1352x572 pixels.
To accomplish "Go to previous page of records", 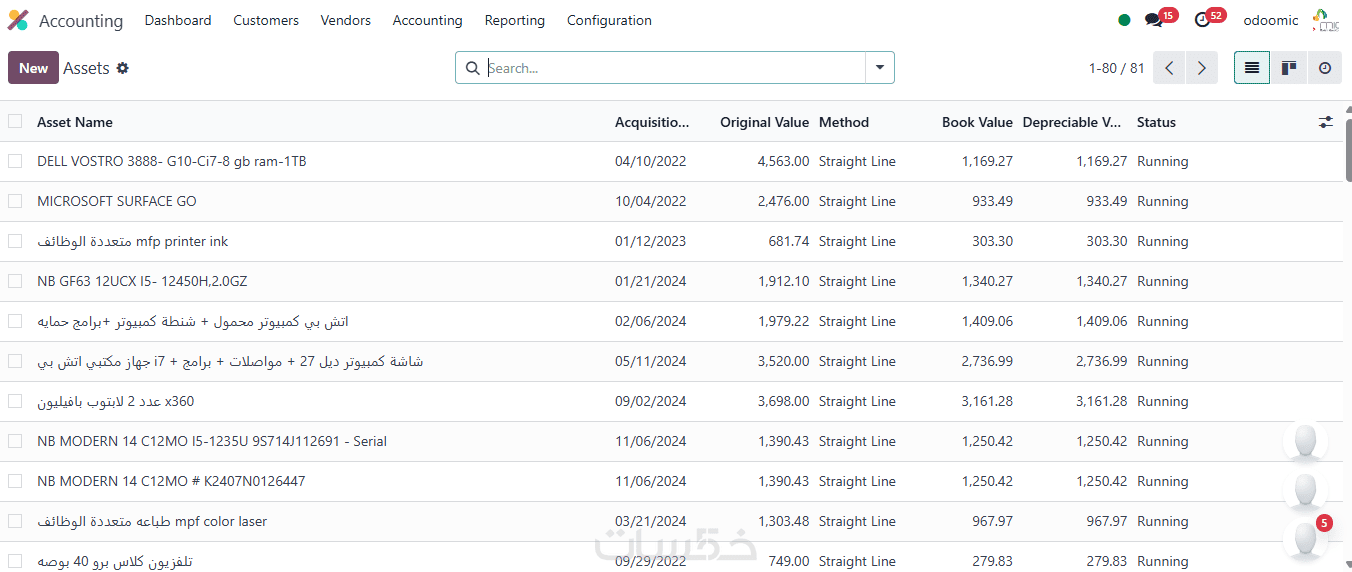I will pyautogui.click(x=1169, y=68).
